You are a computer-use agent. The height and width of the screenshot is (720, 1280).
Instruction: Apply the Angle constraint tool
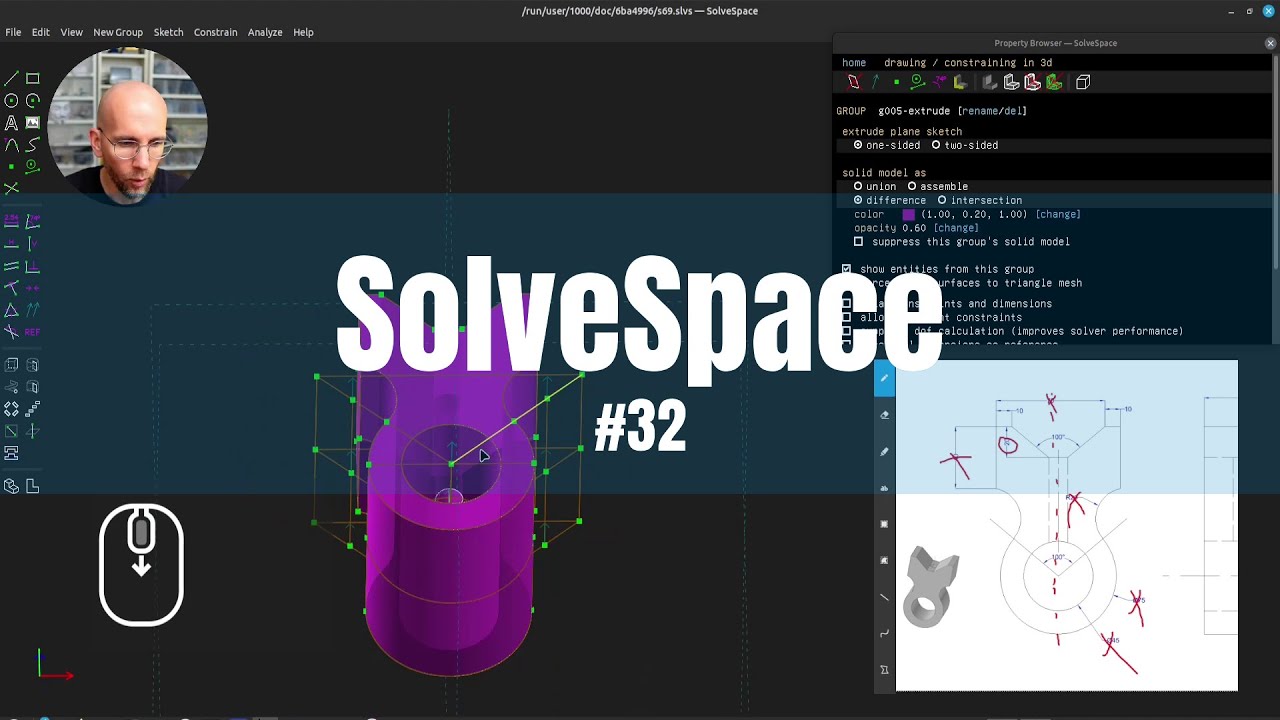[33, 221]
